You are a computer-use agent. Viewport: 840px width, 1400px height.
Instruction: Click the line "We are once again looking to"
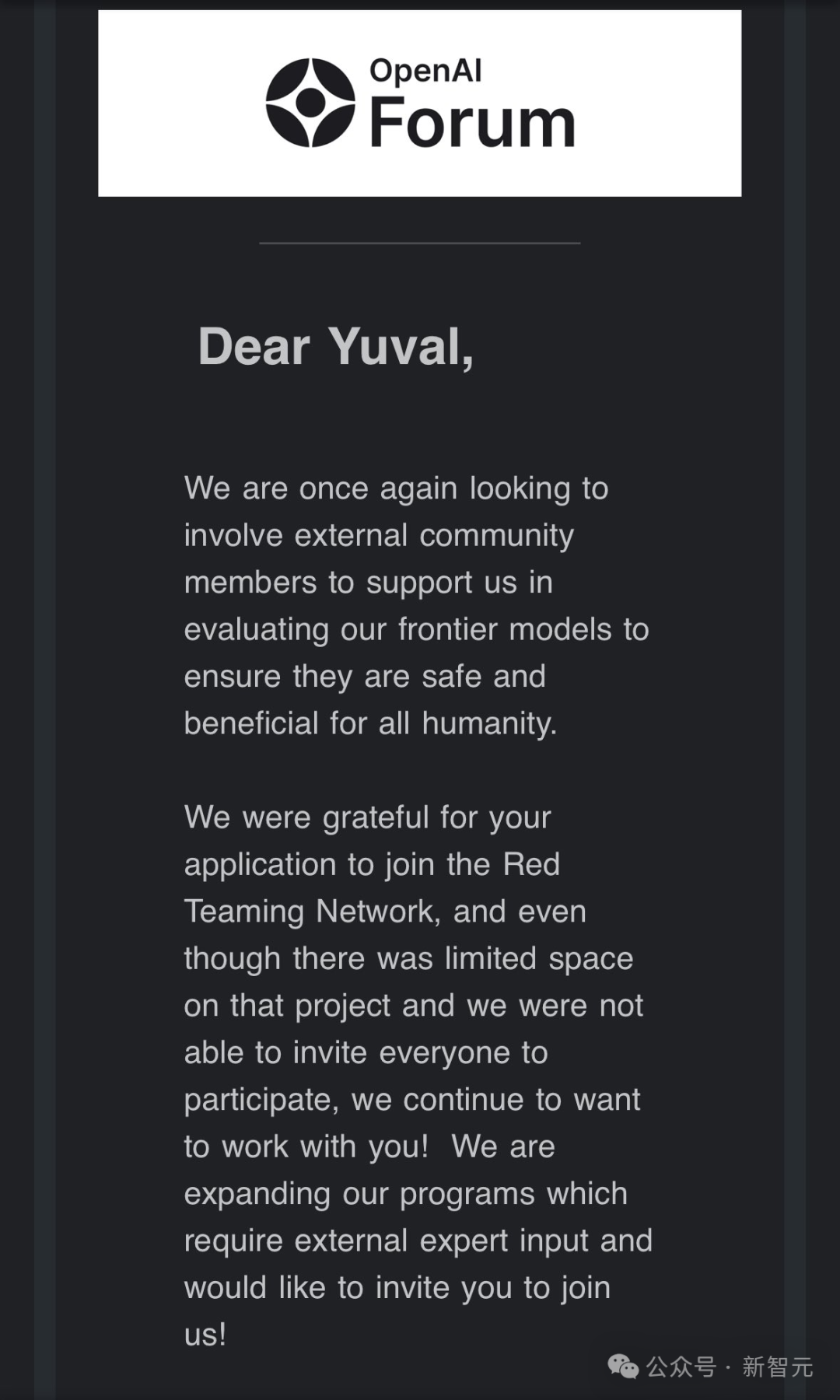click(396, 489)
